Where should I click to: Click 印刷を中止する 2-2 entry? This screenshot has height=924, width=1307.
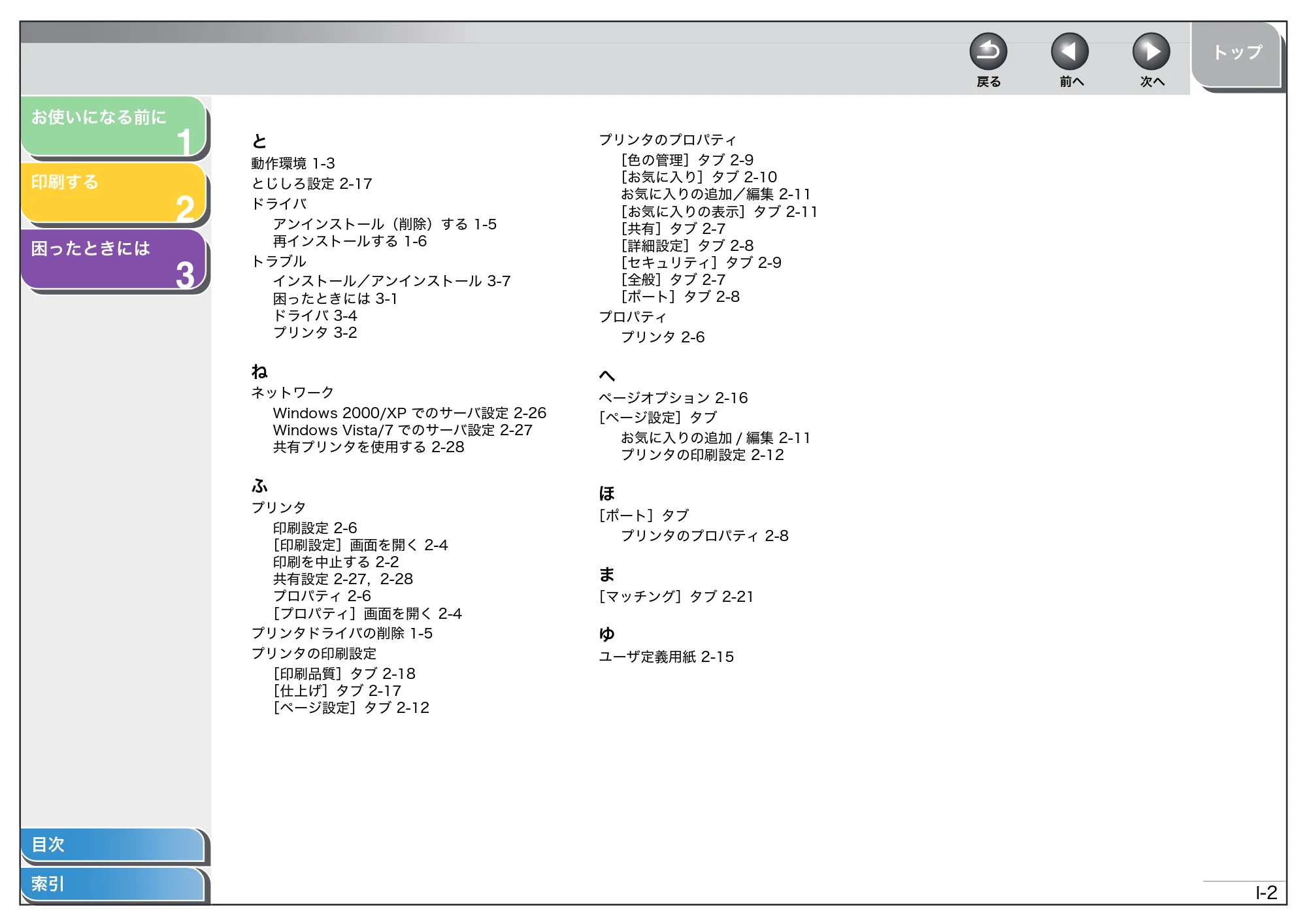tap(336, 562)
